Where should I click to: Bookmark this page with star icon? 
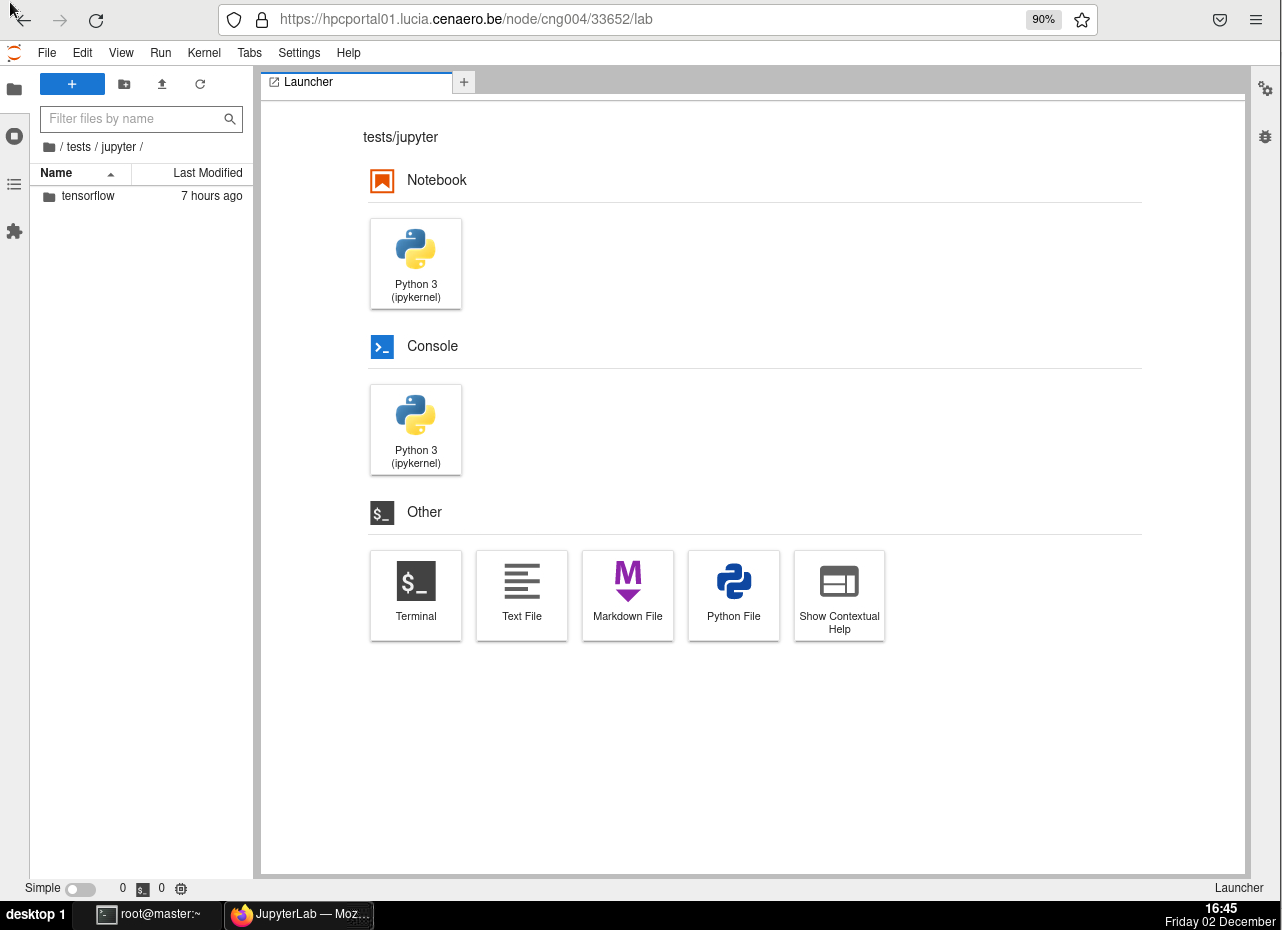(1082, 20)
